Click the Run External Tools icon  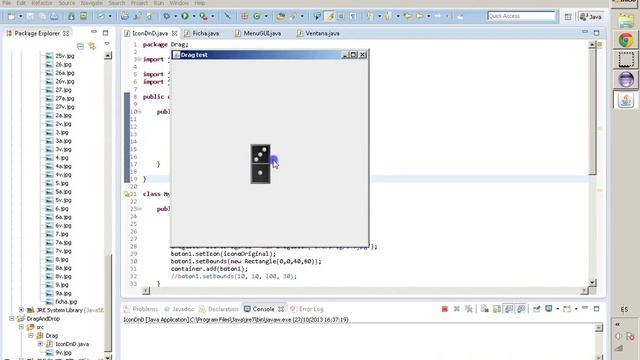tap(203, 16)
